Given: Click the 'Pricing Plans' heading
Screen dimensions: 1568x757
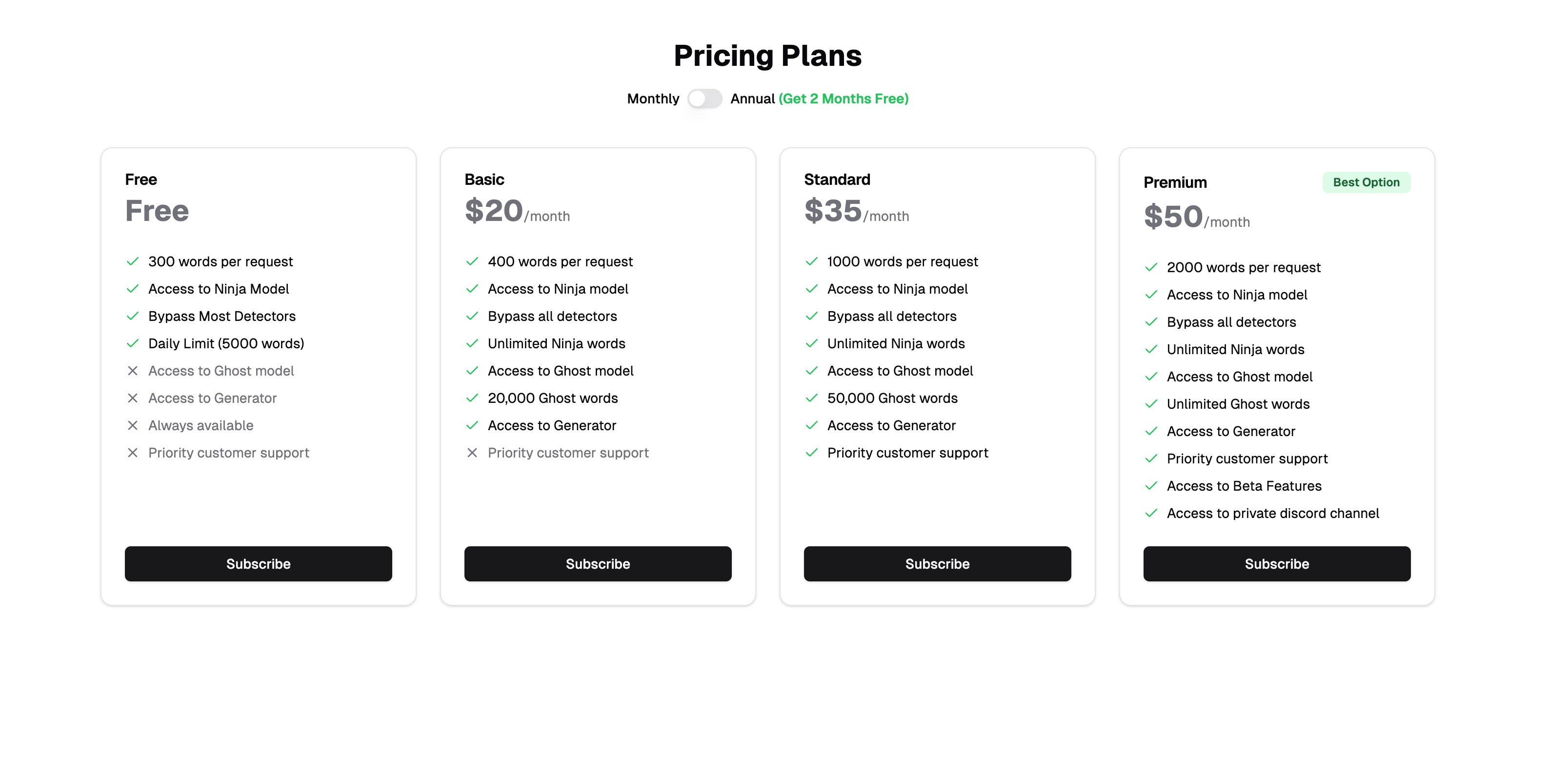Looking at the screenshot, I should tap(767, 56).
